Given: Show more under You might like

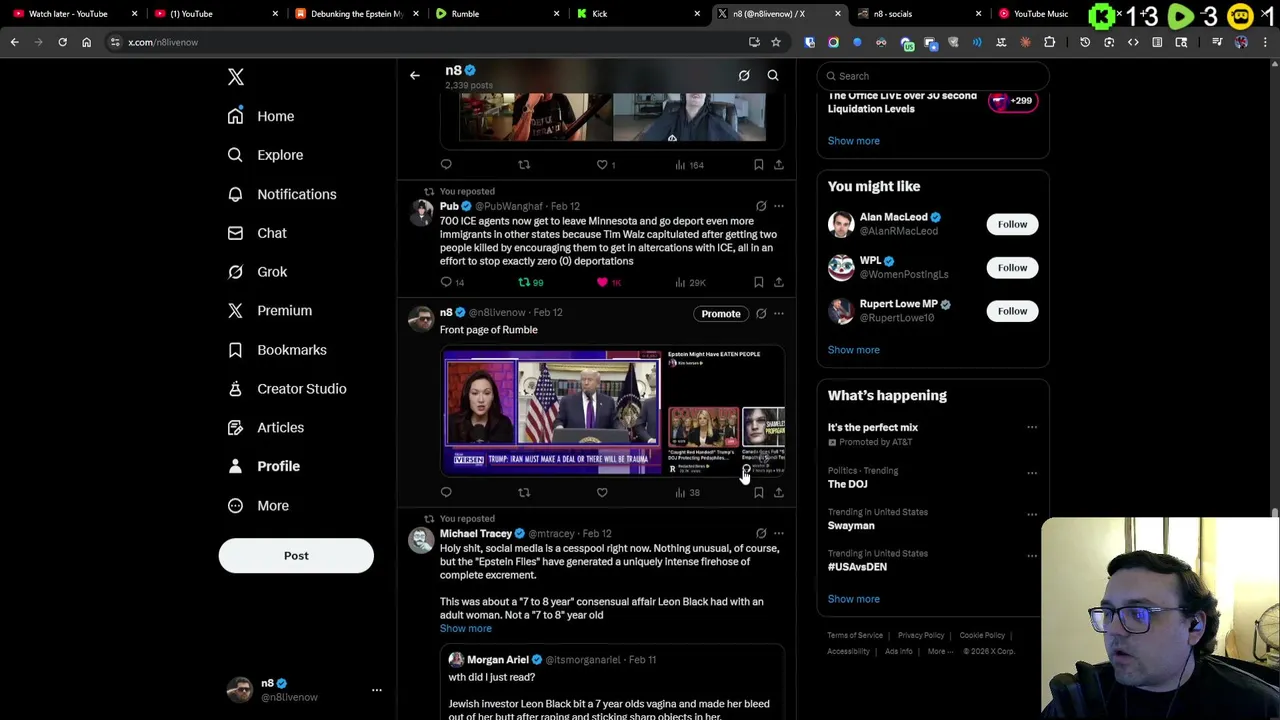Looking at the screenshot, I should (853, 350).
